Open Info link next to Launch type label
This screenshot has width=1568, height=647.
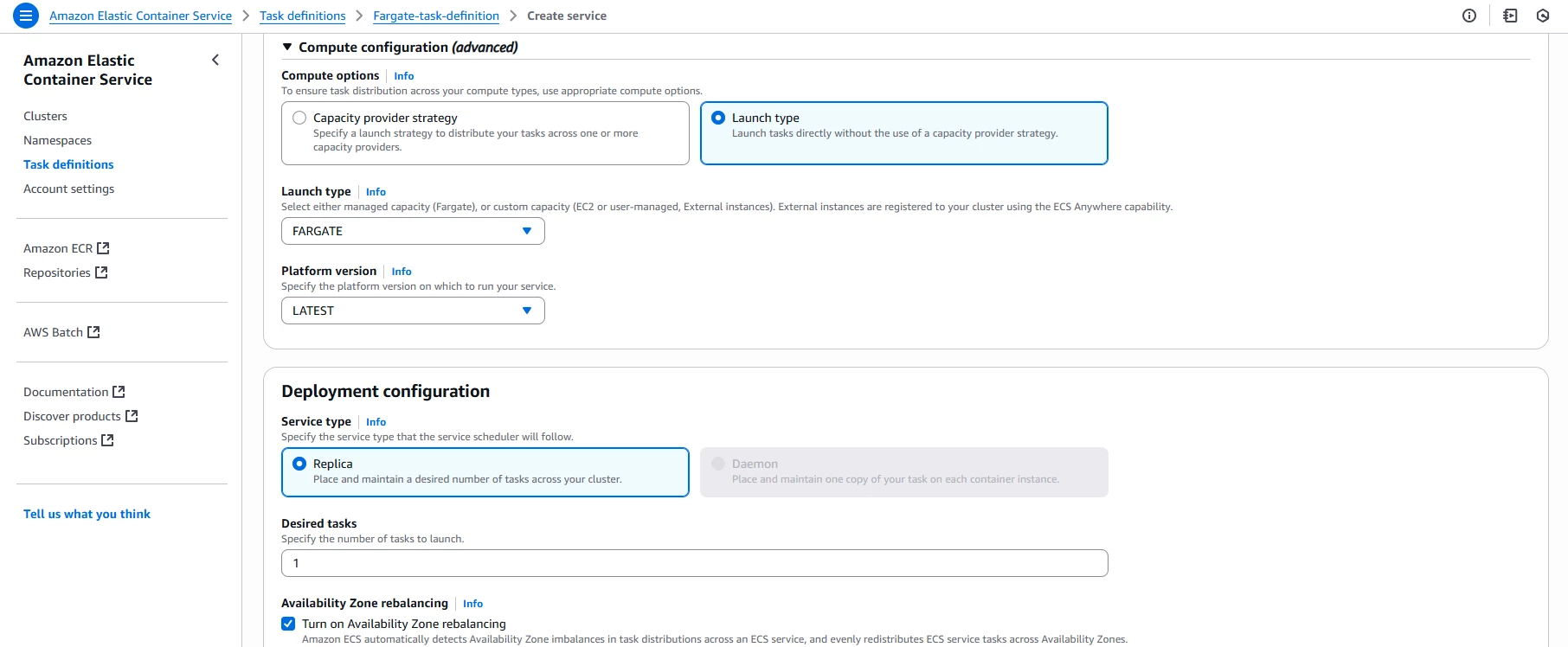click(x=376, y=192)
